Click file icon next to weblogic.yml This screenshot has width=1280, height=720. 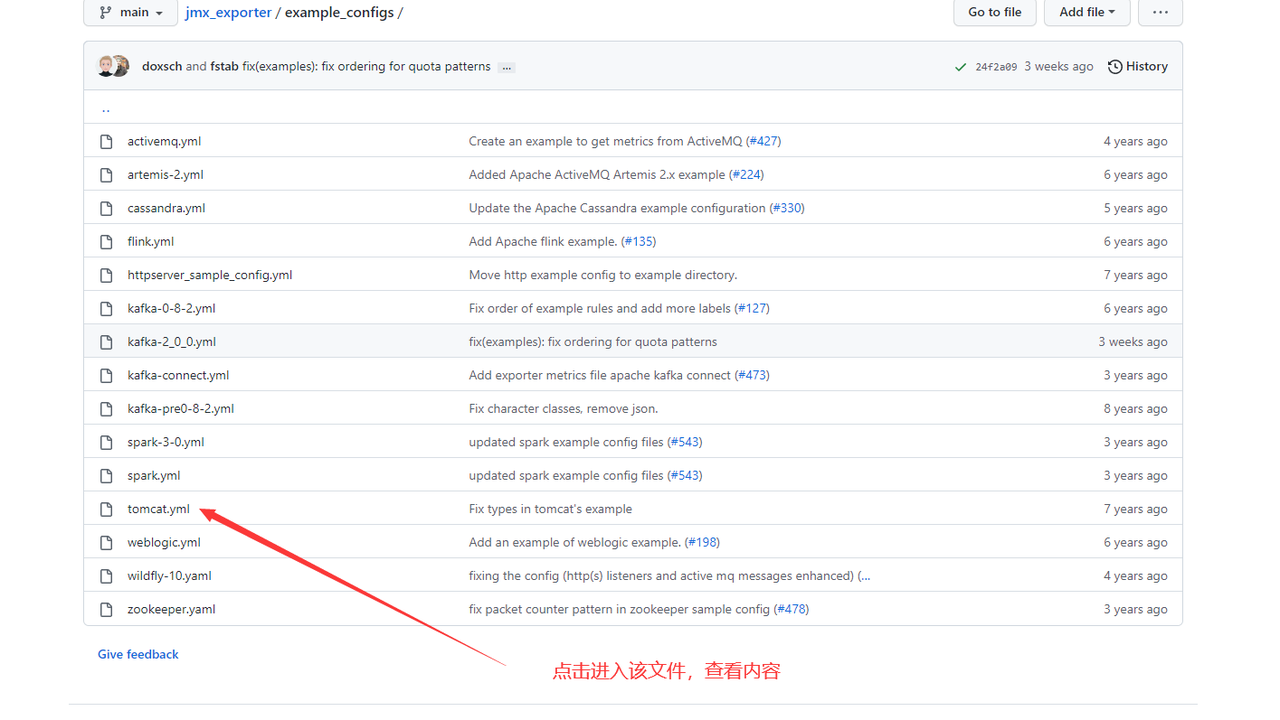click(x=106, y=542)
